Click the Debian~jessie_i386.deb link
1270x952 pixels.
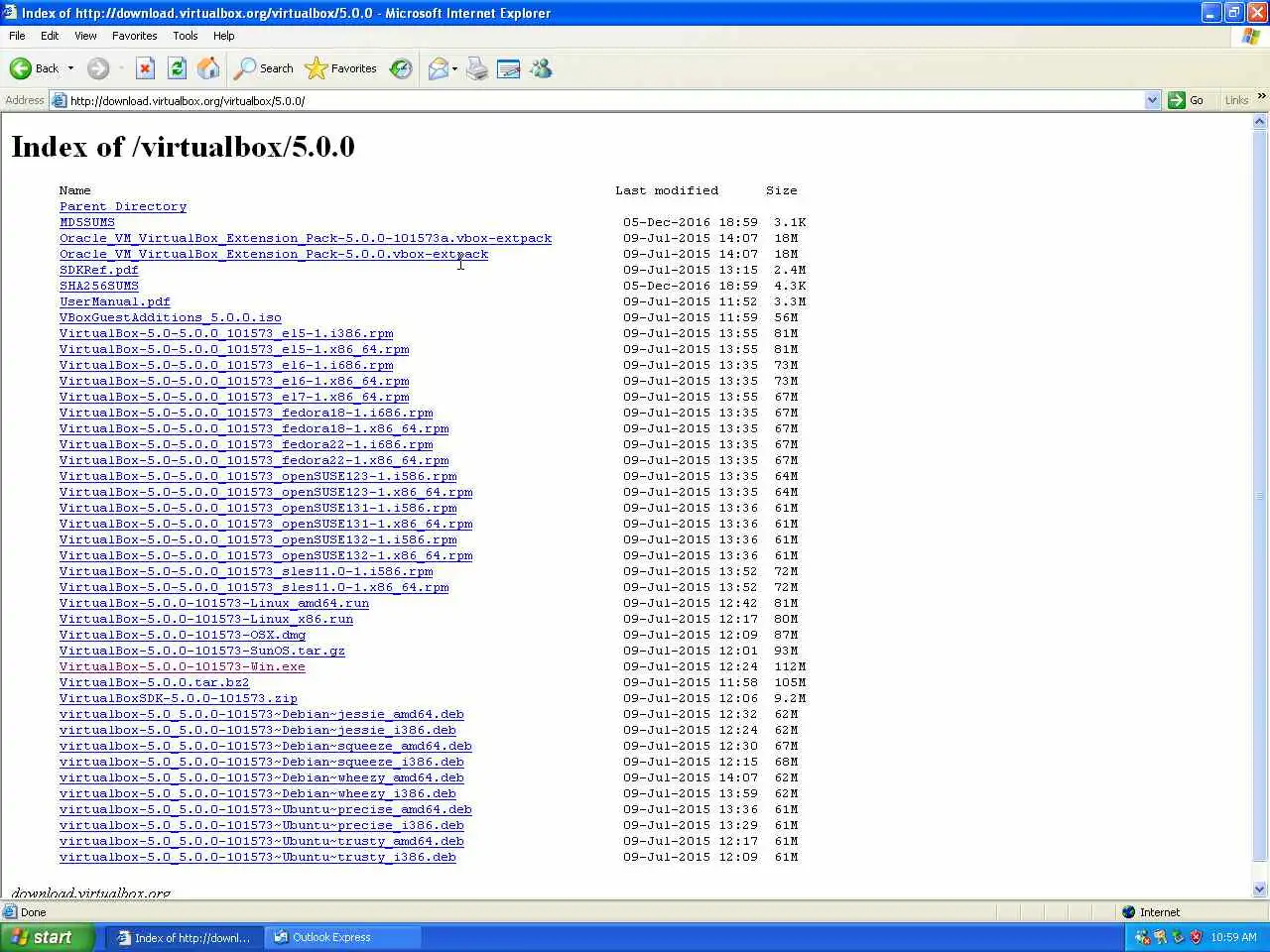pos(258,730)
